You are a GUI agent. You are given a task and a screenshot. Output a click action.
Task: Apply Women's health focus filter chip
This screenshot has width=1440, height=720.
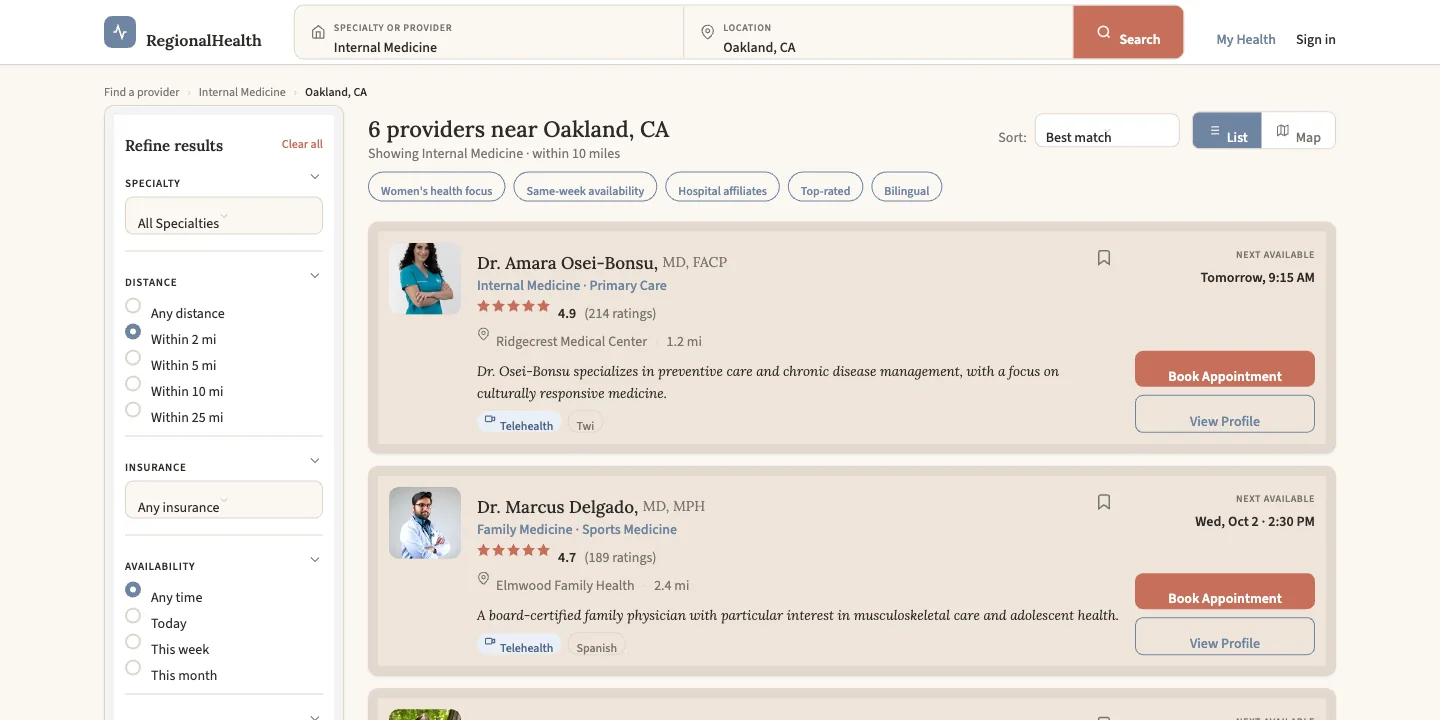pyautogui.click(x=437, y=187)
